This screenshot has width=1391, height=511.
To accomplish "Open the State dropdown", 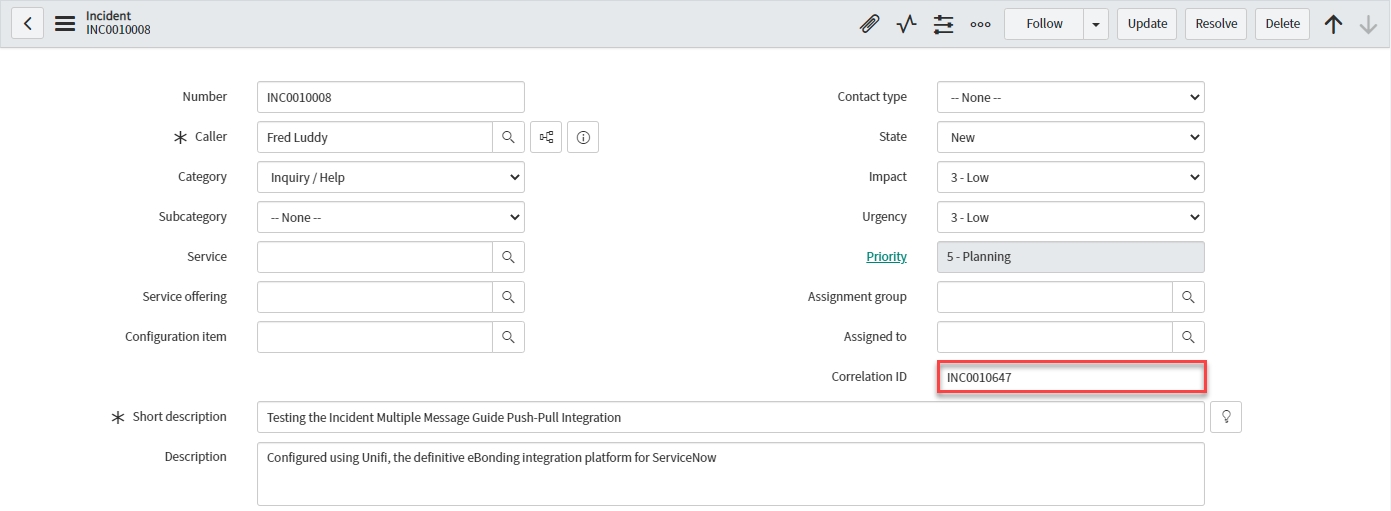I will pyautogui.click(x=1070, y=137).
